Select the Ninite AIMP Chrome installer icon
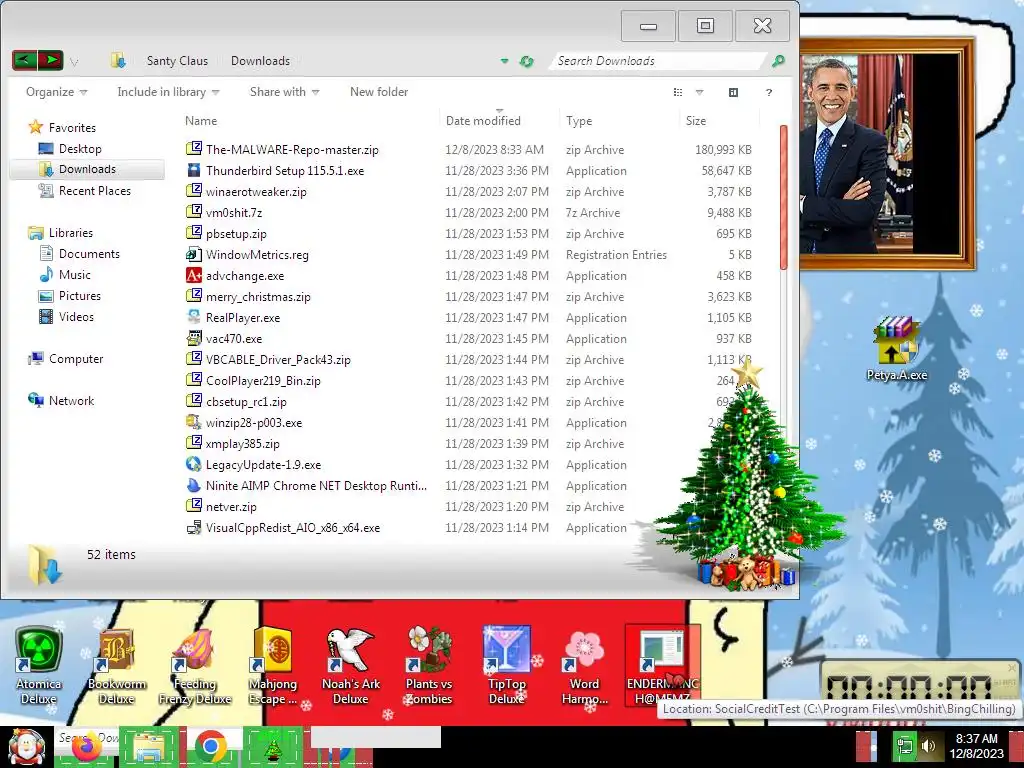Image resolution: width=1024 pixels, height=768 pixels. click(194, 485)
